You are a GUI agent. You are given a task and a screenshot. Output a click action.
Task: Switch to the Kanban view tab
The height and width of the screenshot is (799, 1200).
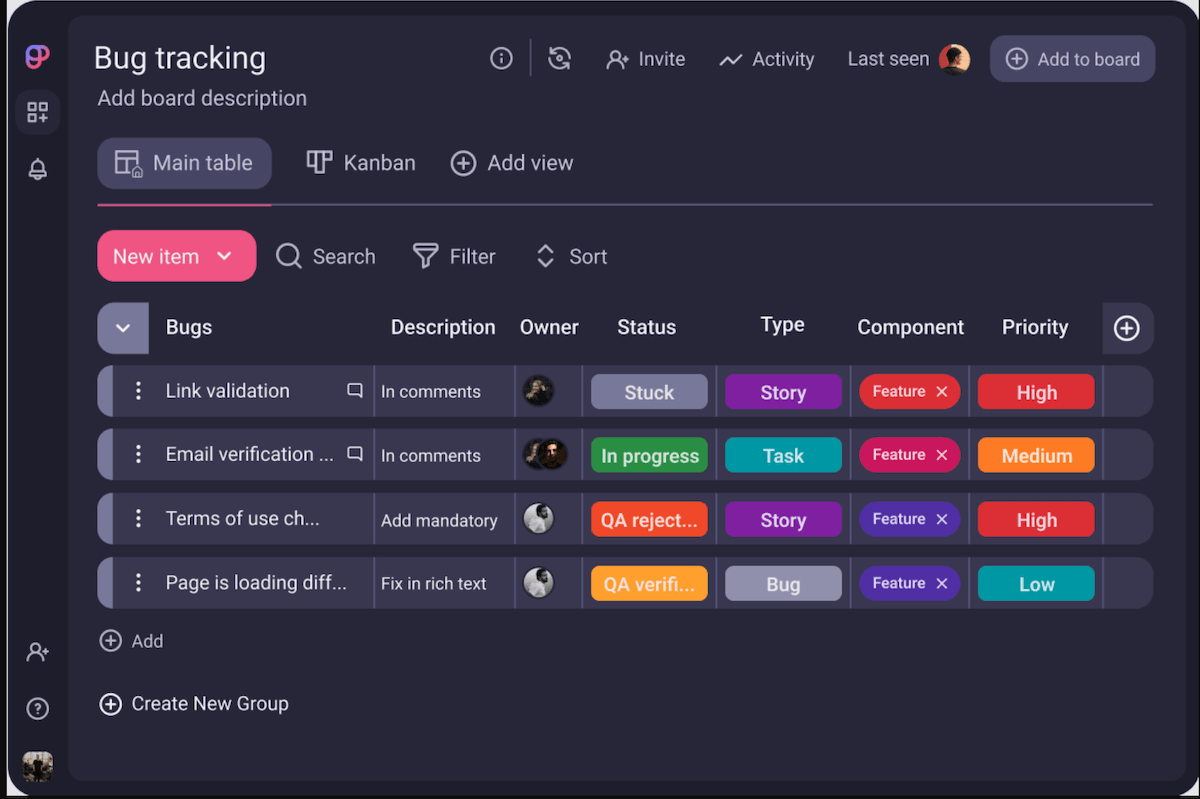360,163
